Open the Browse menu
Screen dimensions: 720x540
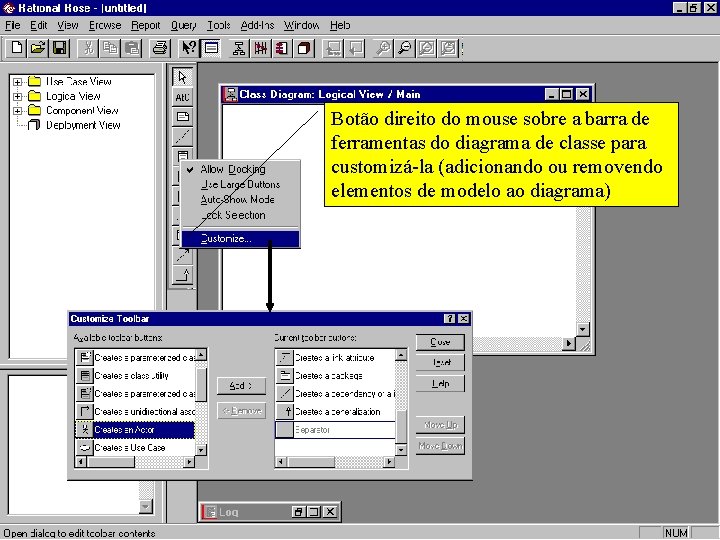pyautogui.click(x=105, y=25)
